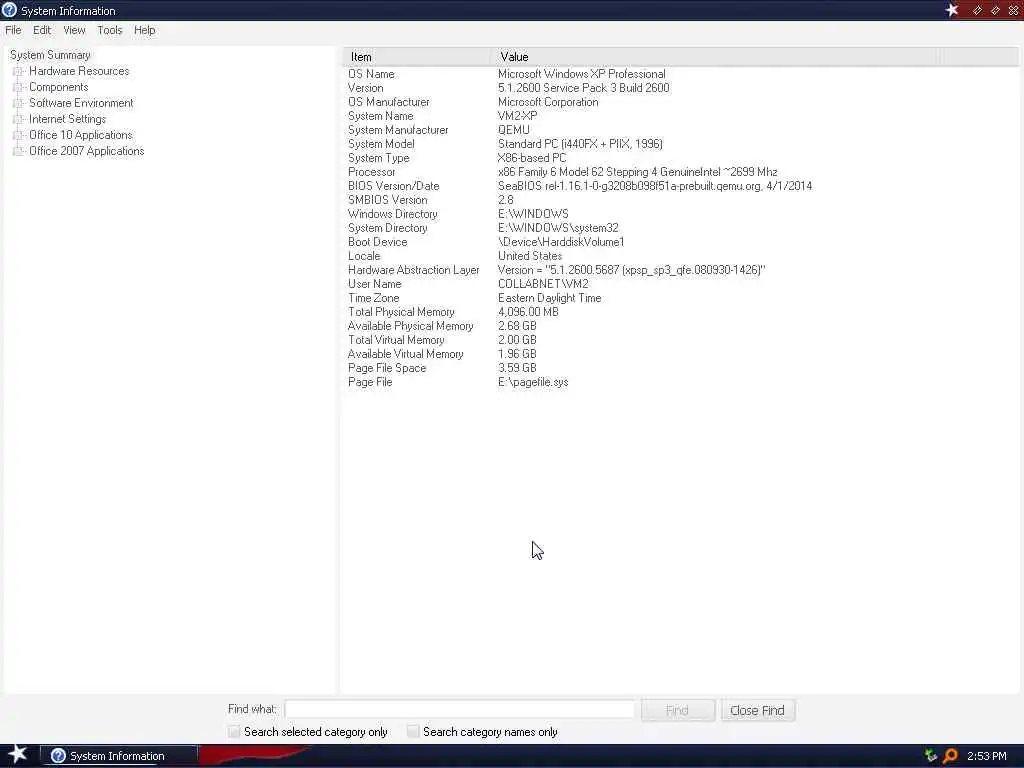The image size is (1024, 768).
Task: Click the Find button
Action: pyautogui.click(x=677, y=710)
